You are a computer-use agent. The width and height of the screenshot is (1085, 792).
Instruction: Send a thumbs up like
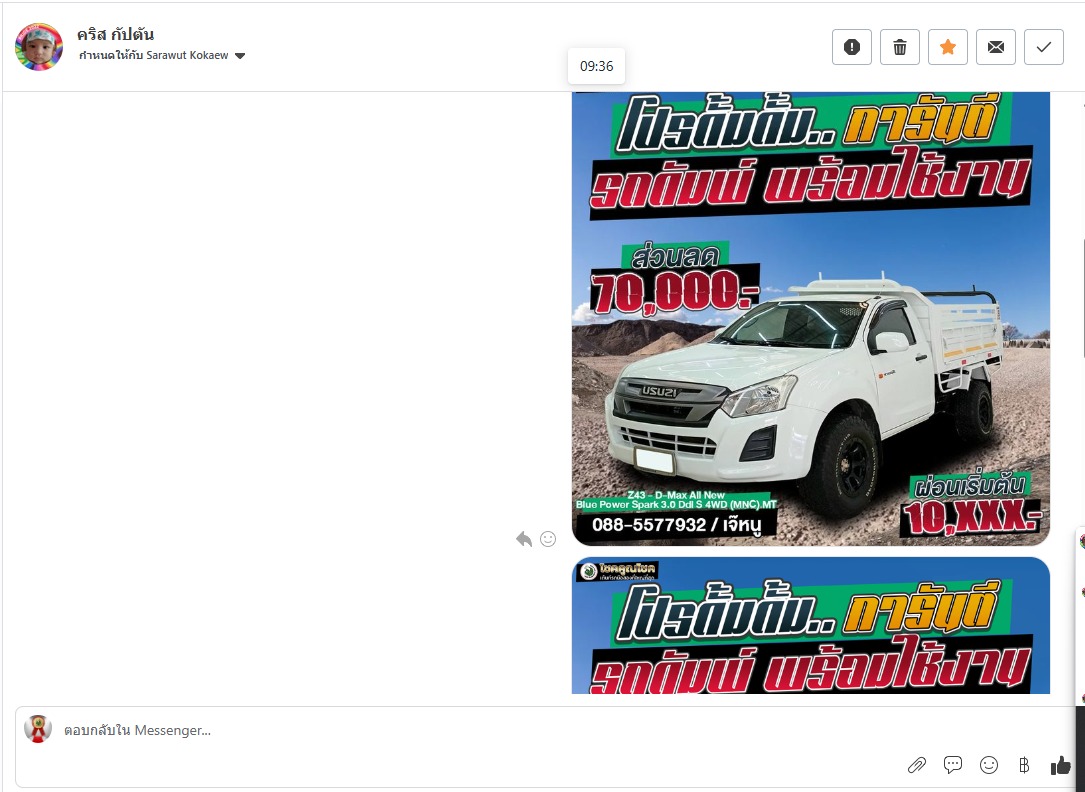[x=1060, y=765]
